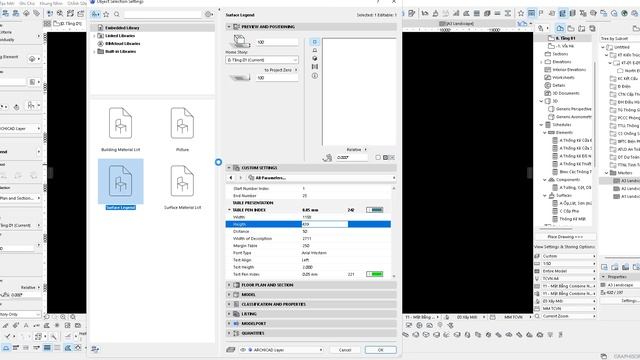
Task: Open the ARCHICAD Layer dropdown in dialog
Action: pyautogui.click(x=281, y=350)
